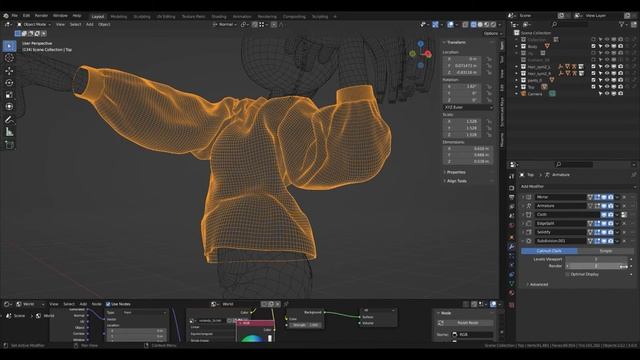Click the Camera object icon in outliner
The height and width of the screenshot is (360, 640).
[523, 94]
